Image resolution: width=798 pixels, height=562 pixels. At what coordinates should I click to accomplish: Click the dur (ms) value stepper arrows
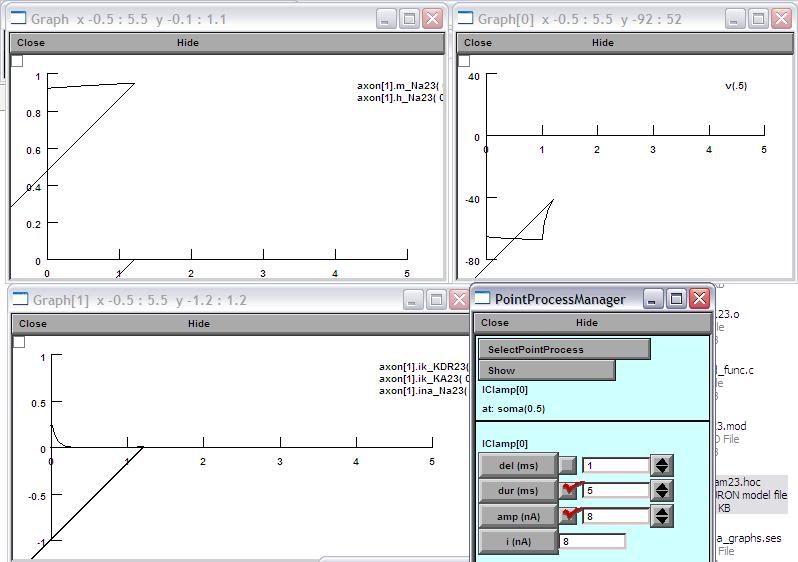tap(661, 490)
